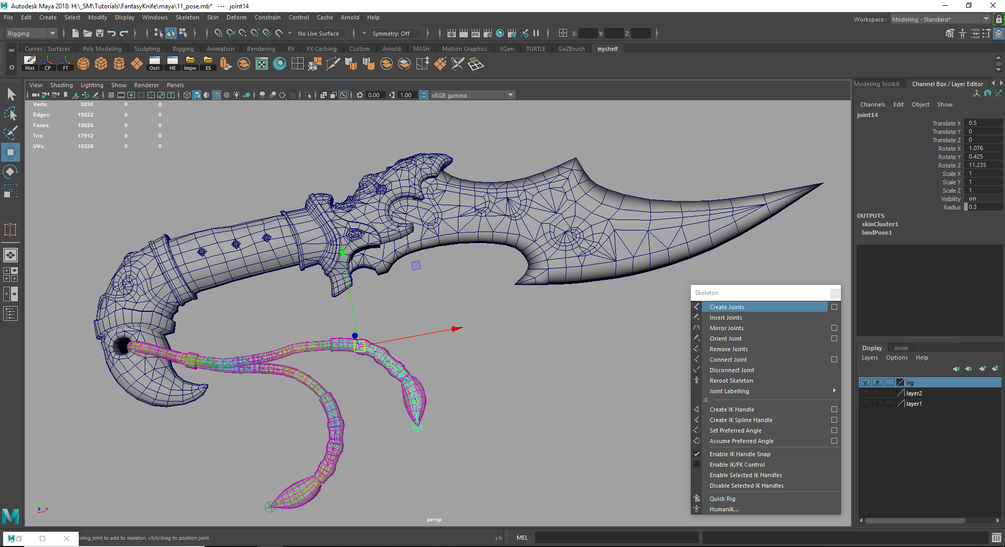Click the Hist shelf button

(29, 64)
